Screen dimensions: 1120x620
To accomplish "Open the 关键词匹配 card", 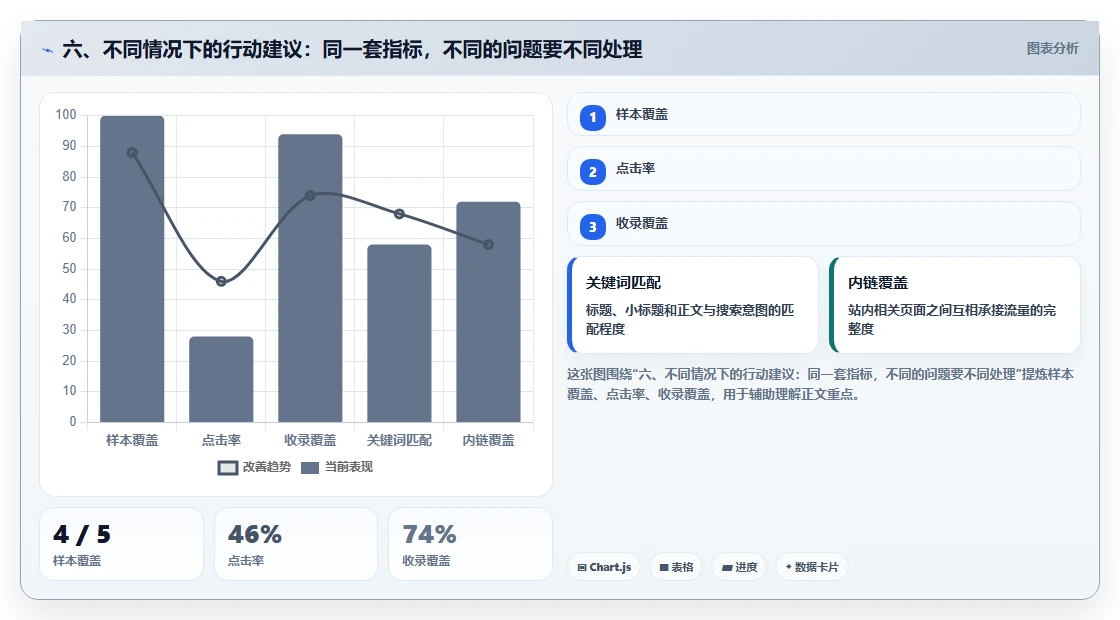I will (693, 305).
